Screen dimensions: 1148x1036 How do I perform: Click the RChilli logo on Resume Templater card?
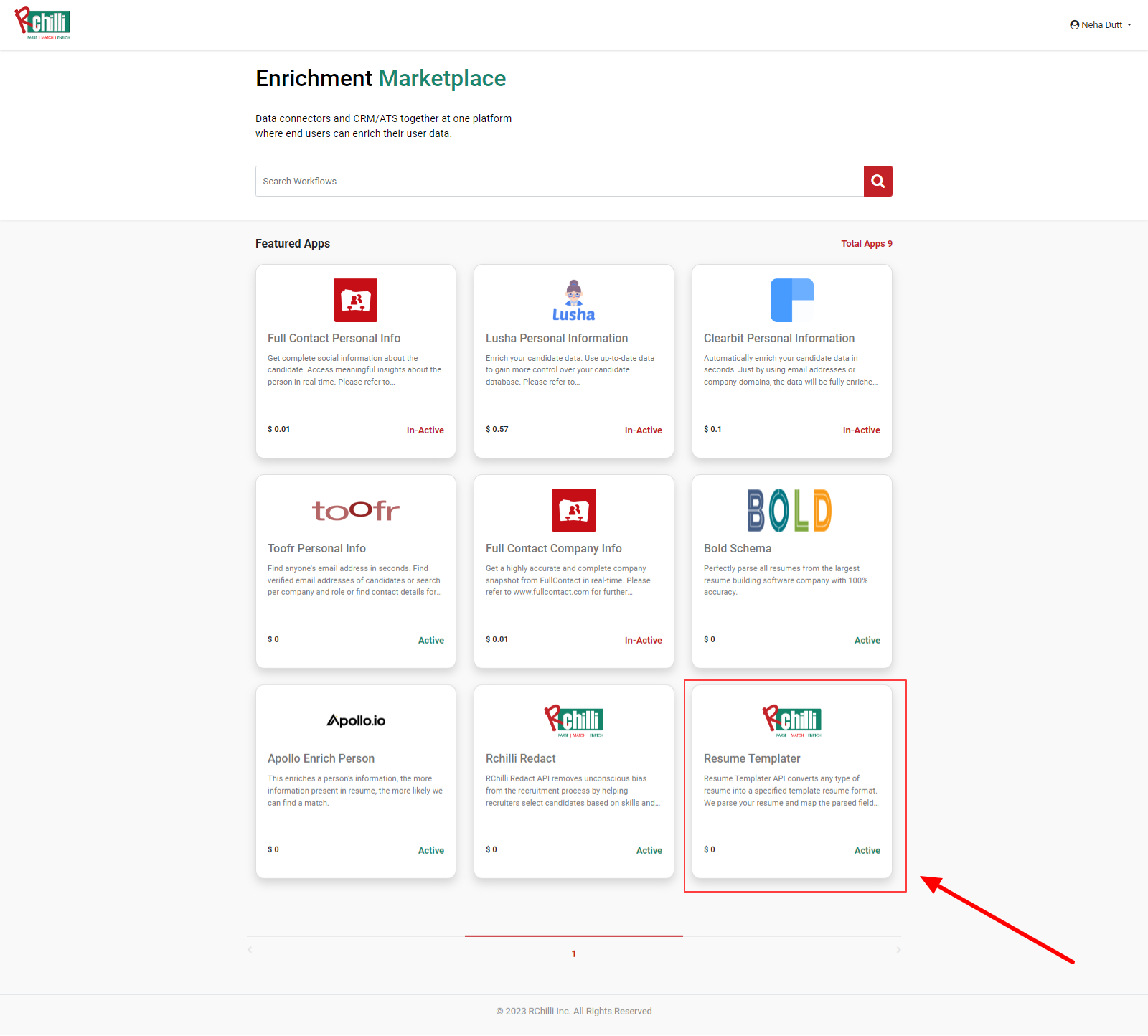pyautogui.click(x=791, y=720)
